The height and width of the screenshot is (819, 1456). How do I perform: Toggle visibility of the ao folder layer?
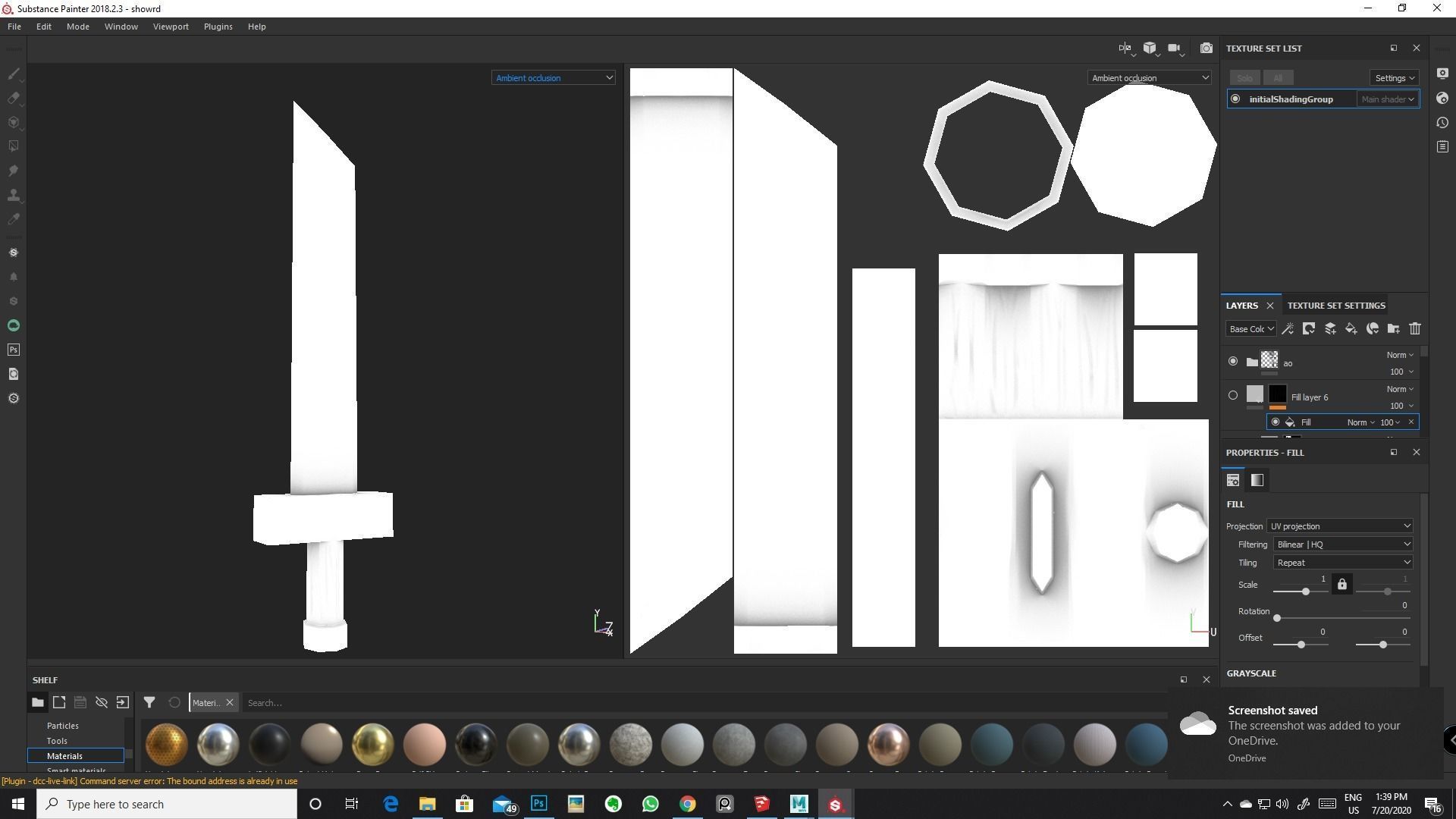[x=1233, y=362]
